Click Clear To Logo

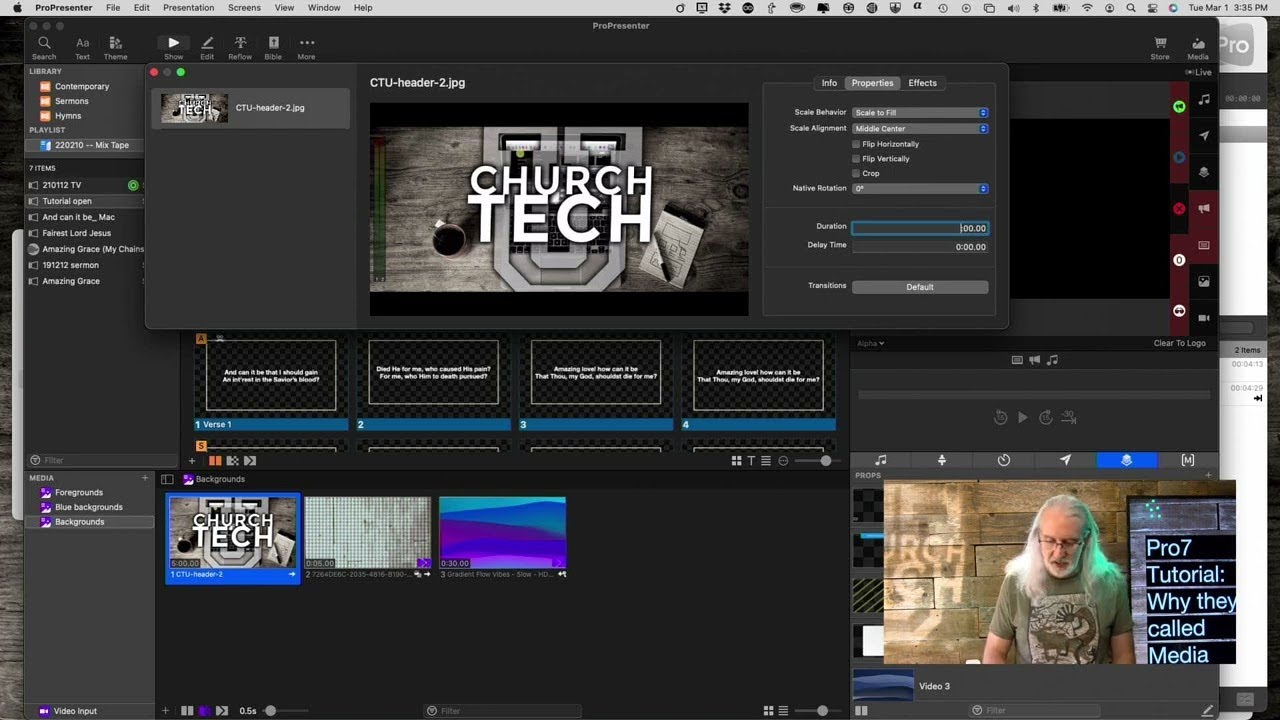click(1179, 343)
